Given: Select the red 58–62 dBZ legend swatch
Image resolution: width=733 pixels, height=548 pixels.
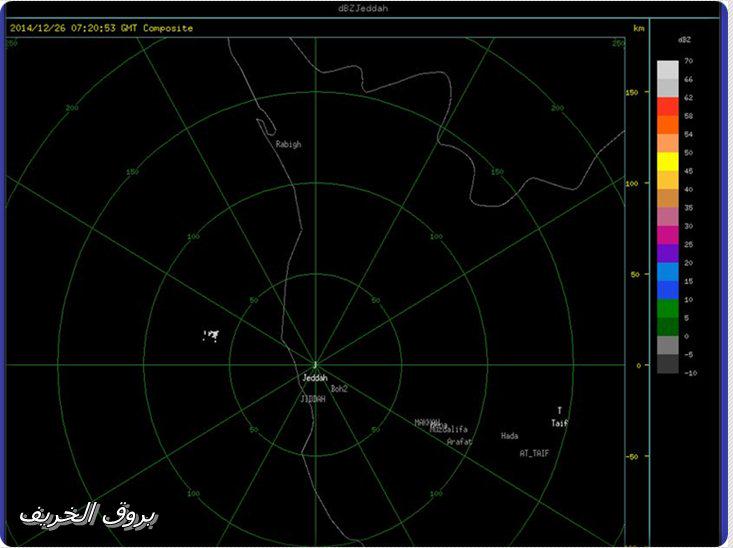Looking at the screenshot, I should (668, 107).
